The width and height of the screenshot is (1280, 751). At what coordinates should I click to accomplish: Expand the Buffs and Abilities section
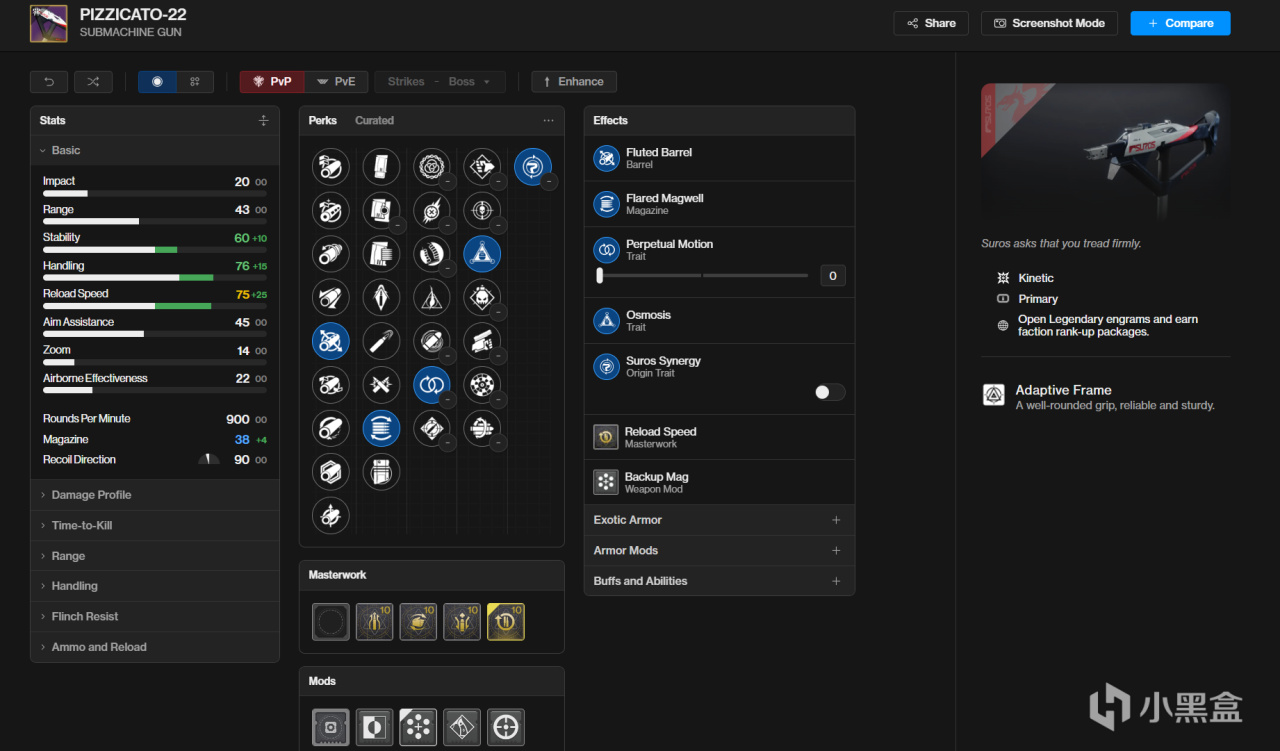click(720, 581)
